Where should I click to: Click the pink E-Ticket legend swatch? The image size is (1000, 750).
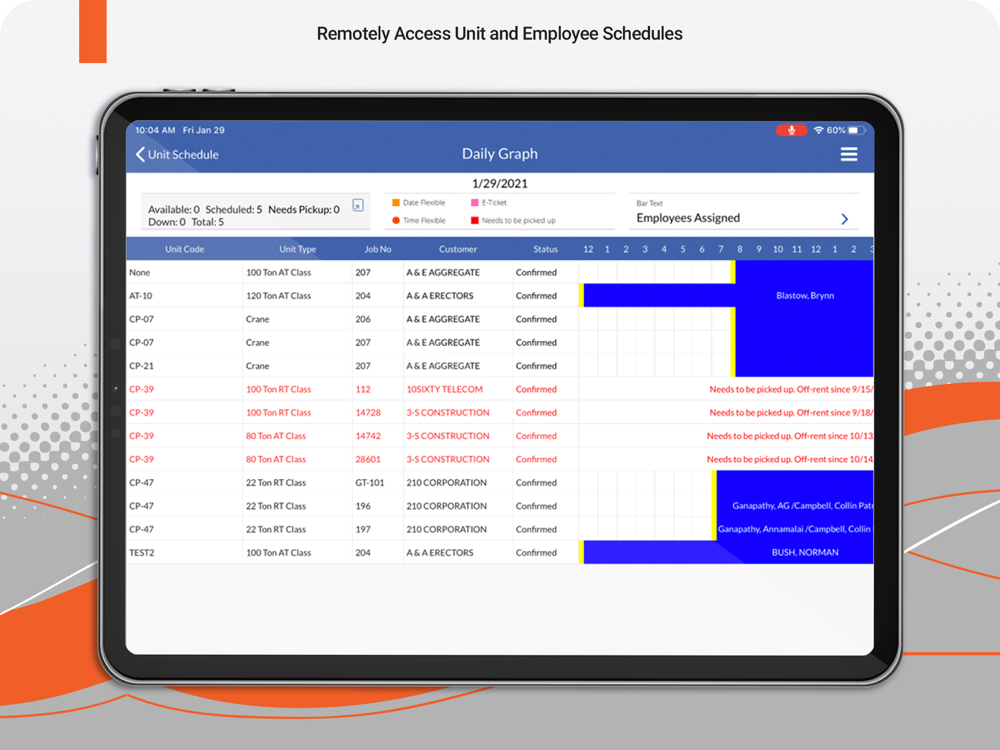coord(474,203)
